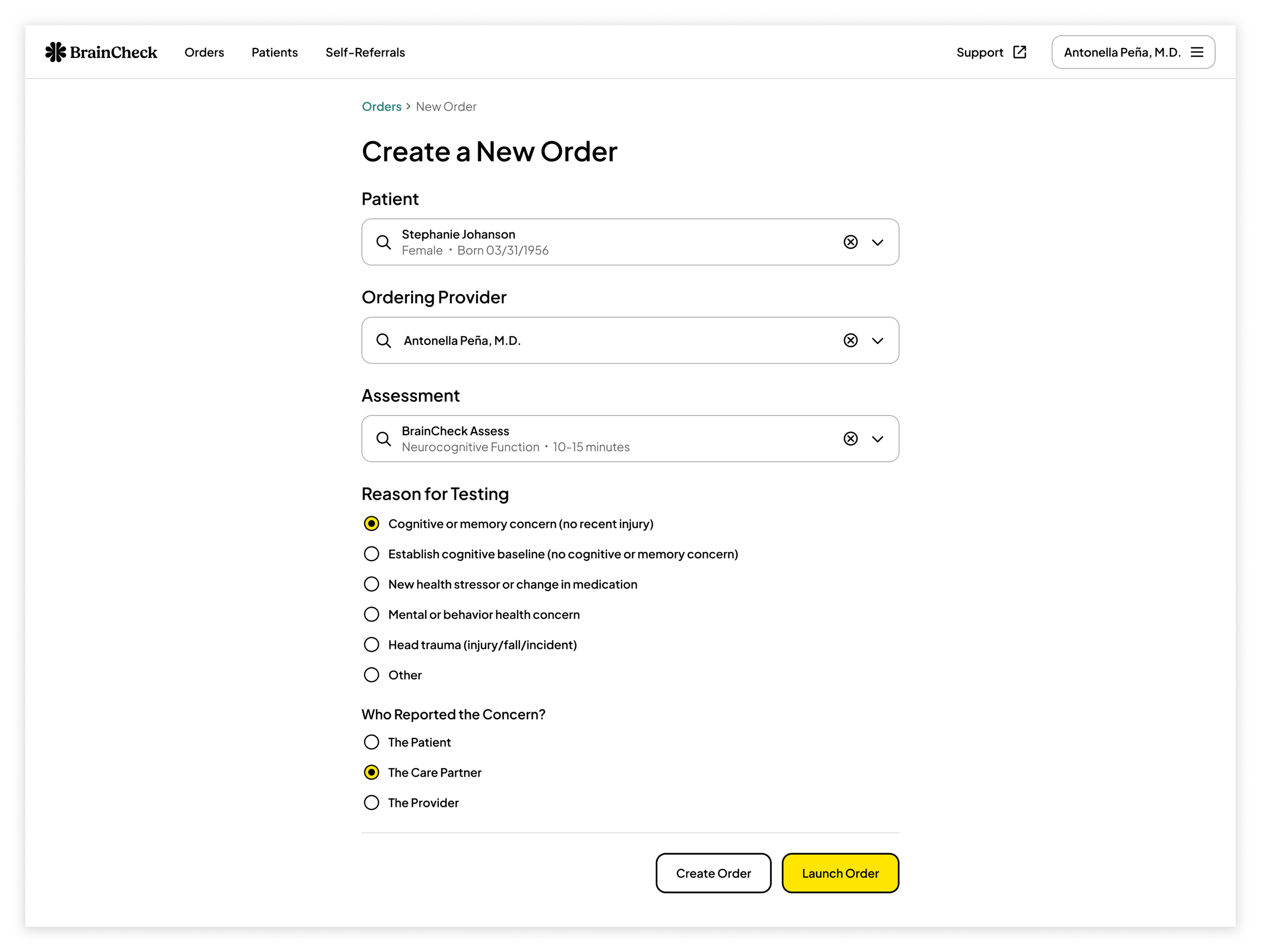
Task: Clear the Ordering Provider selection
Action: 850,341
